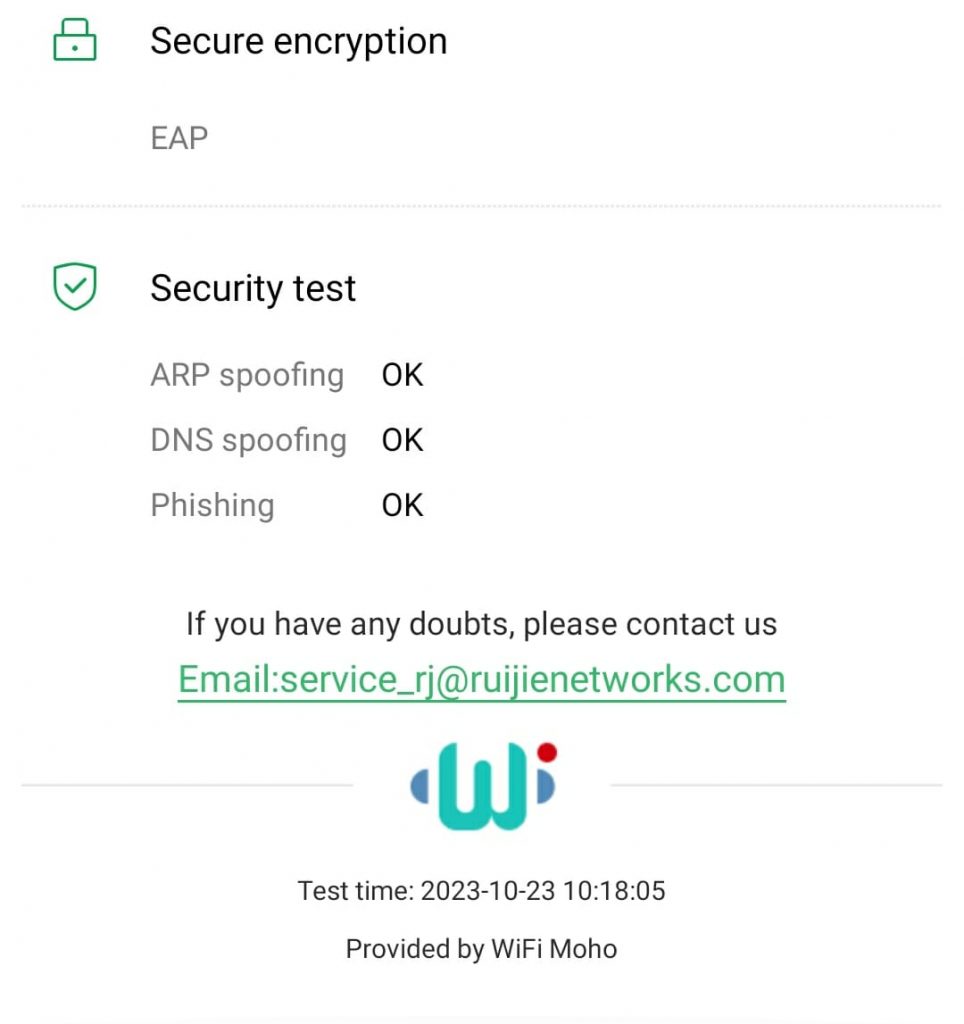Select the Security test heading
964x1024 pixels.
[x=253, y=289]
